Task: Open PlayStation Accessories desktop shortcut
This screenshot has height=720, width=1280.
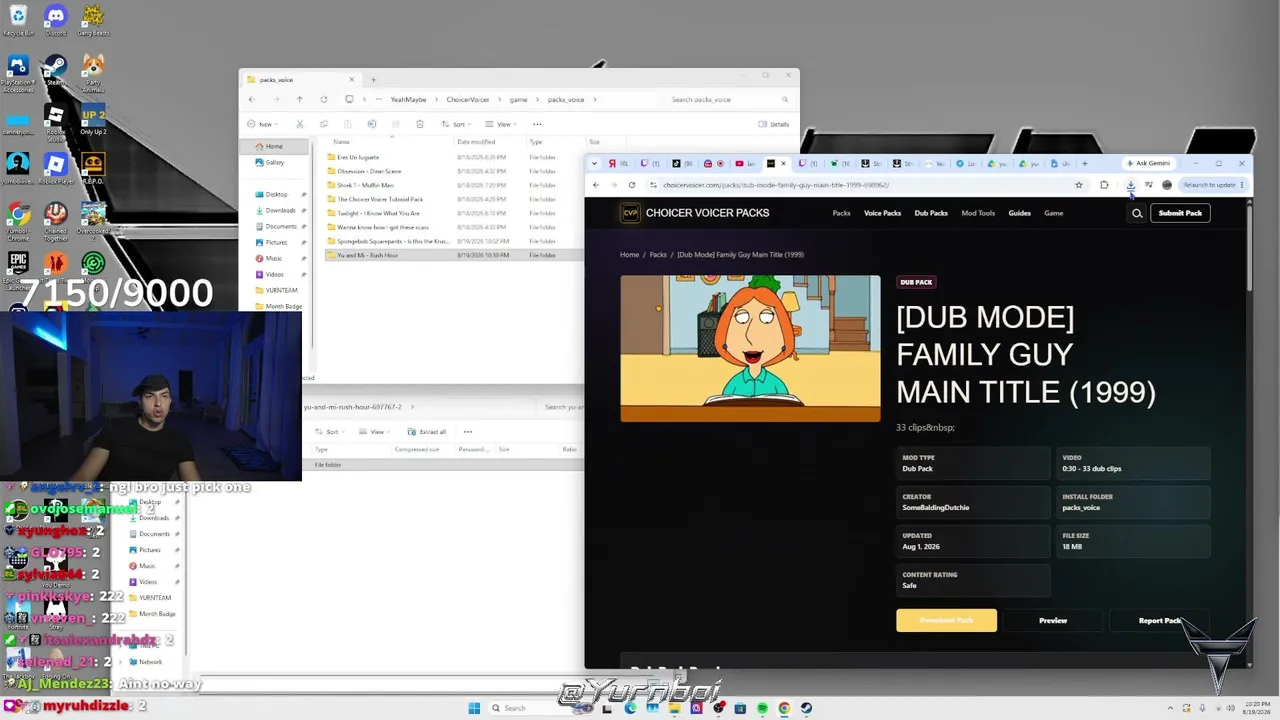Action: coord(18,72)
